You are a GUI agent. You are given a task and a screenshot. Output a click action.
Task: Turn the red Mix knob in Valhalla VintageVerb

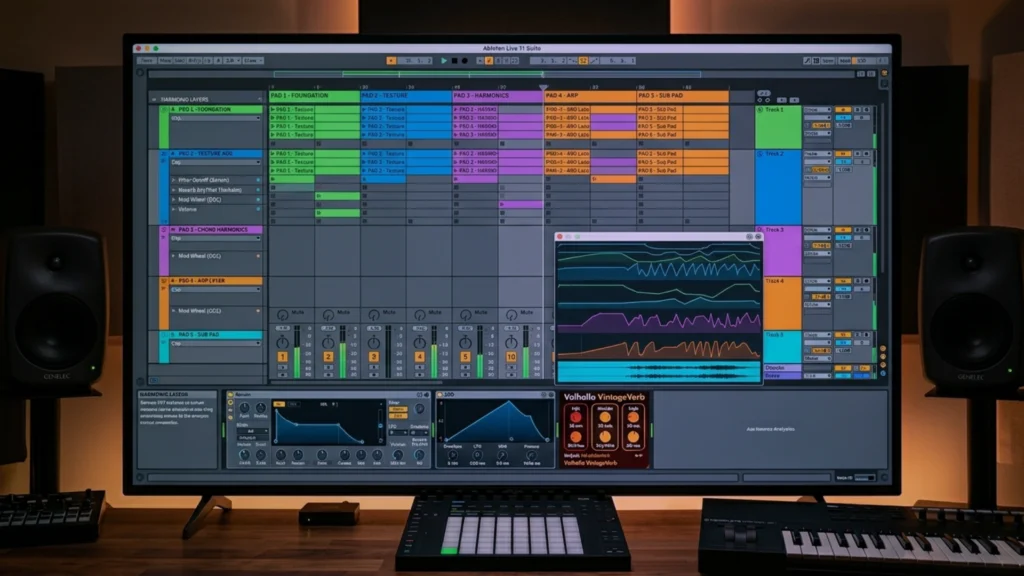pos(576,417)
